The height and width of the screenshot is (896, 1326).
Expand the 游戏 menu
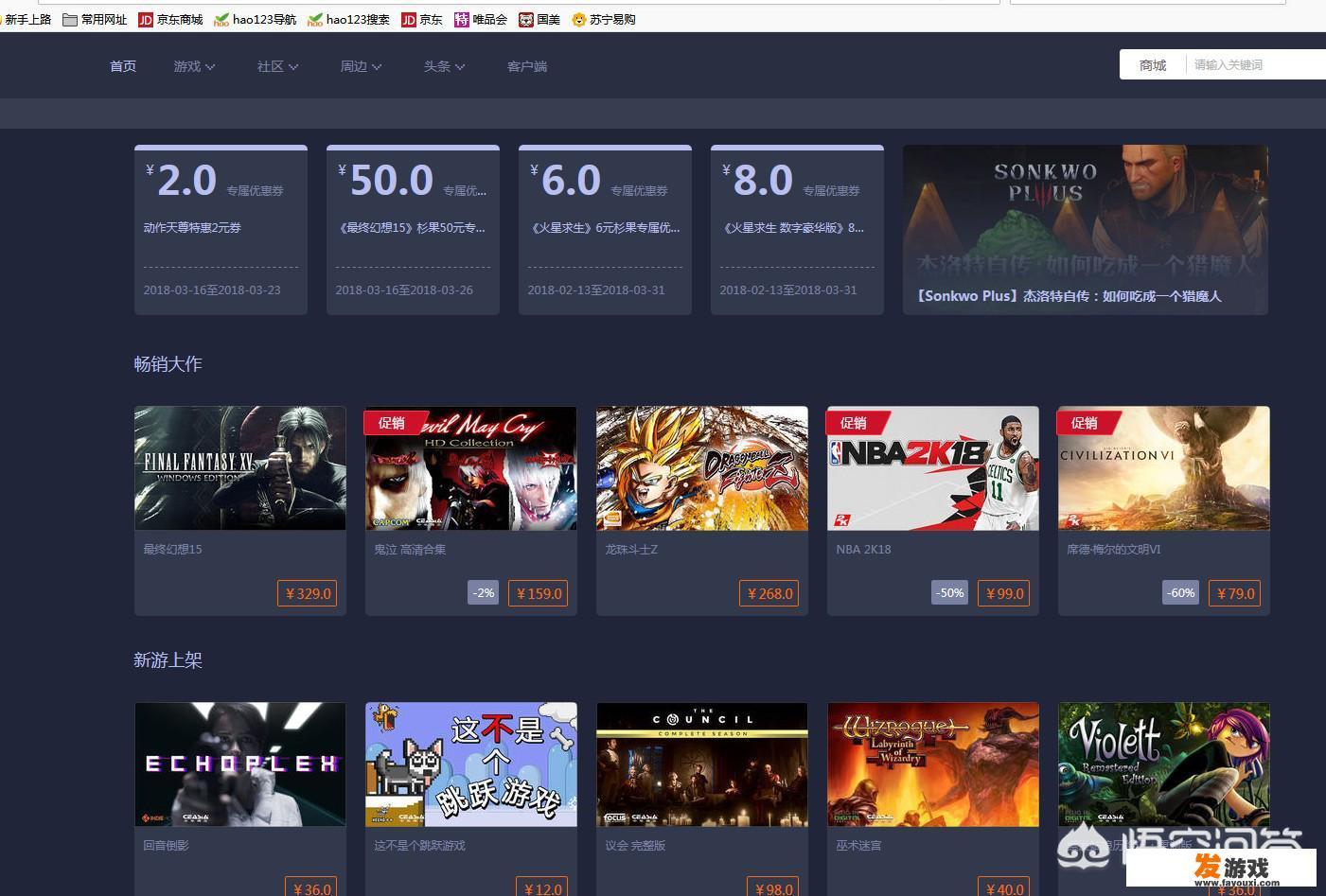click(194, 66)
